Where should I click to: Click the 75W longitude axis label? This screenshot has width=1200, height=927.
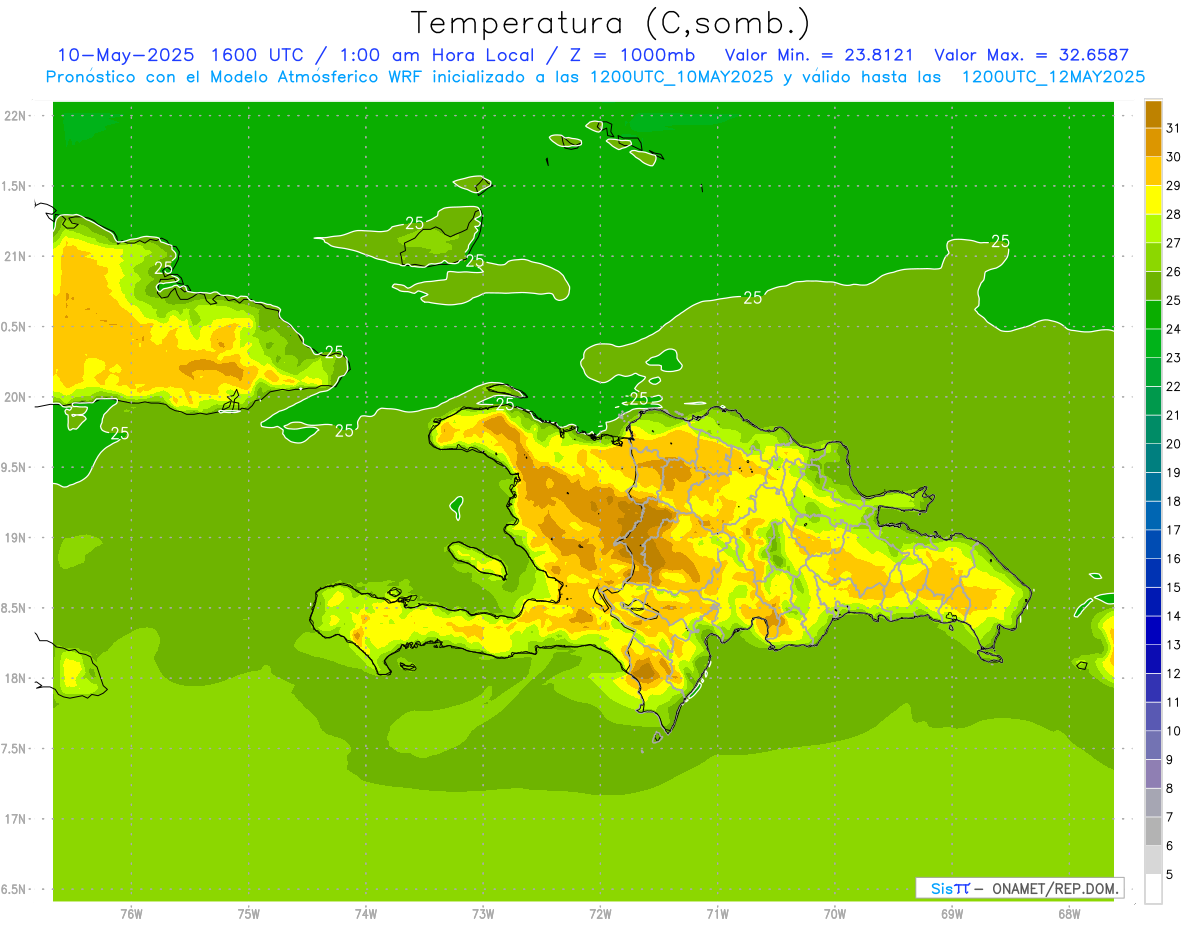click(x=249, y=914)
